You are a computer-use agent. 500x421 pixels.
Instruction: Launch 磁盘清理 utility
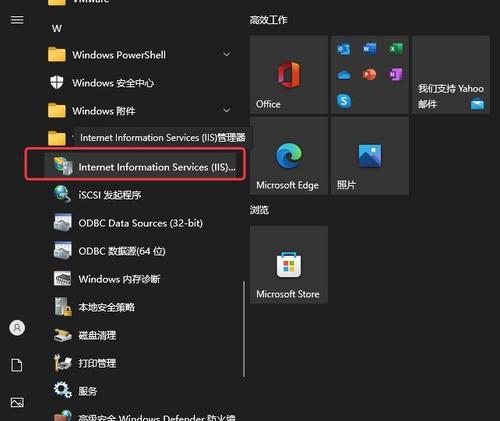click(140, 335)
